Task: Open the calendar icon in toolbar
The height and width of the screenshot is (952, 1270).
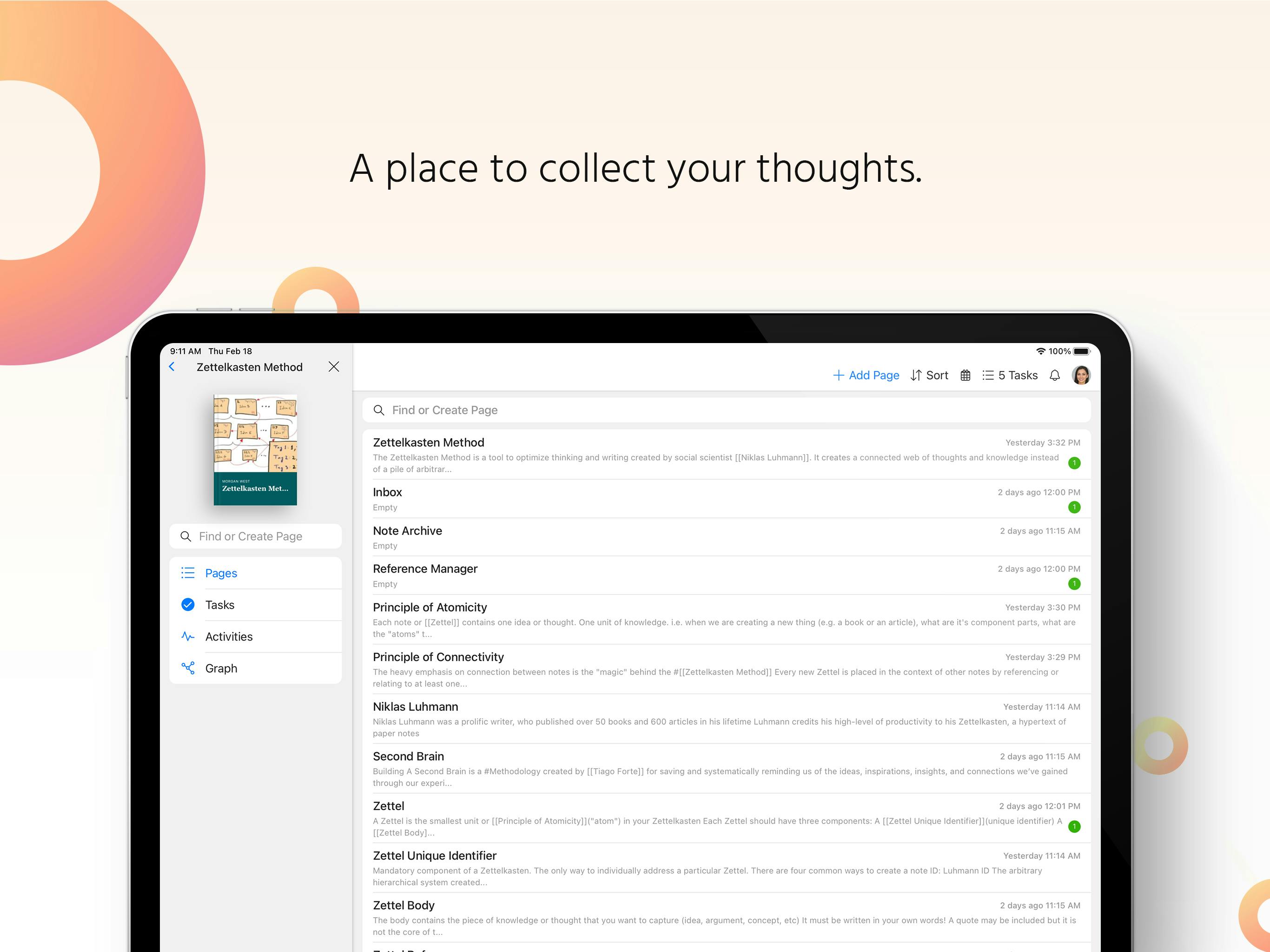Action: click(x=966, y=376)
